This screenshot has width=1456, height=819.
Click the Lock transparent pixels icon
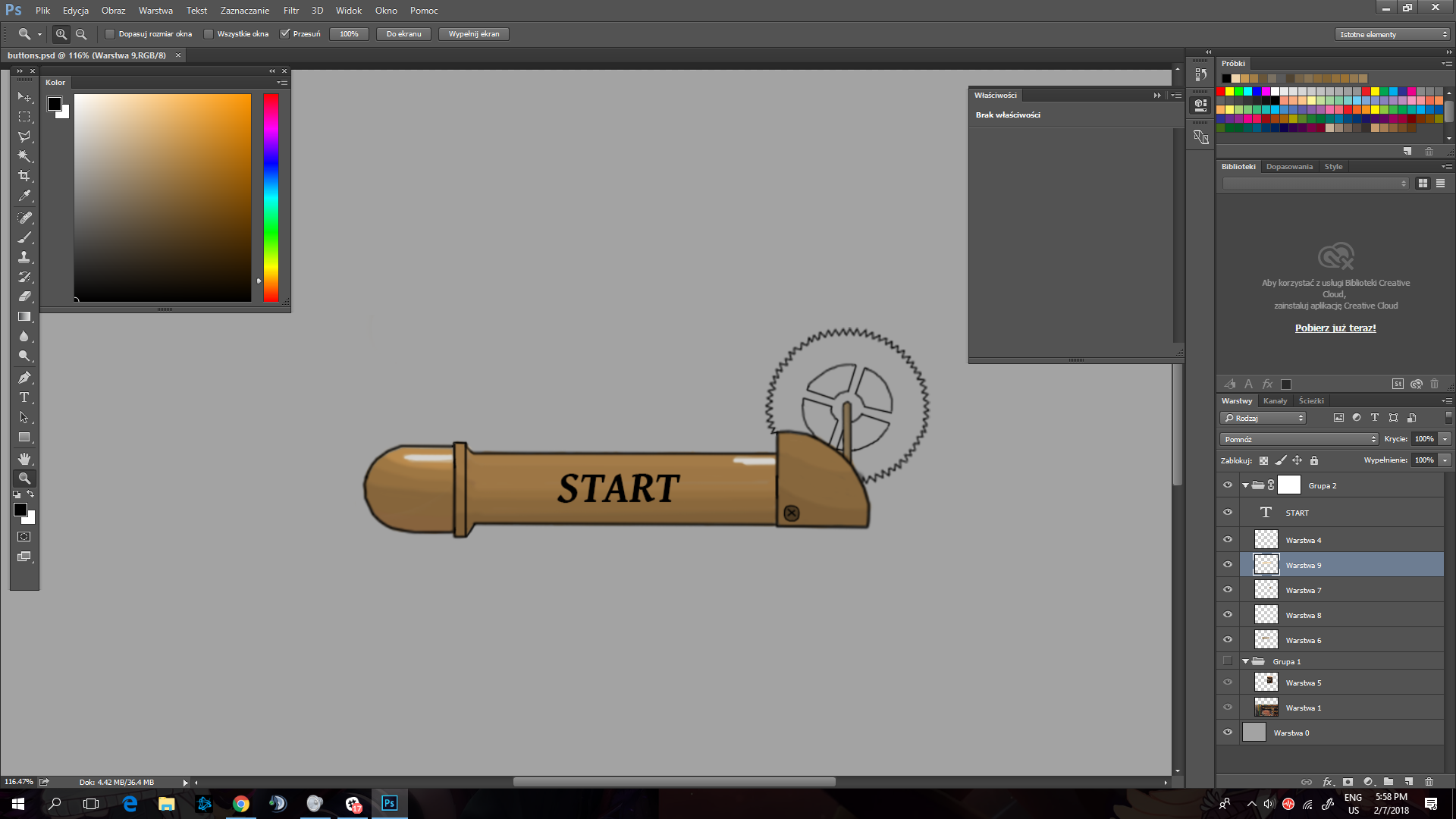[1263, 460]
